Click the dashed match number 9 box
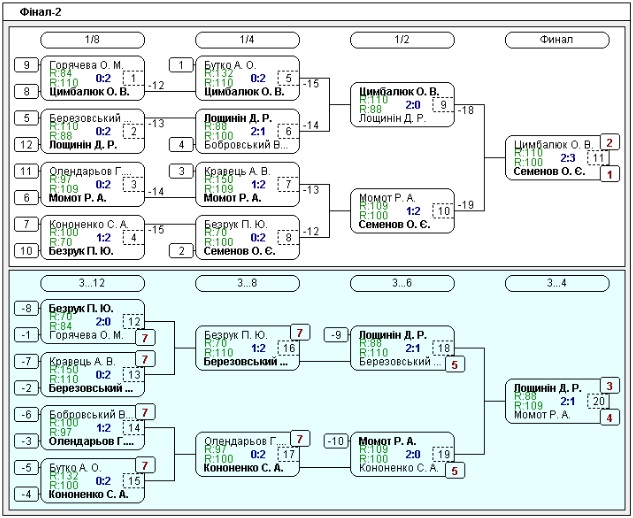633x518 pixels. pyautogui.click(x=443, y=105)
